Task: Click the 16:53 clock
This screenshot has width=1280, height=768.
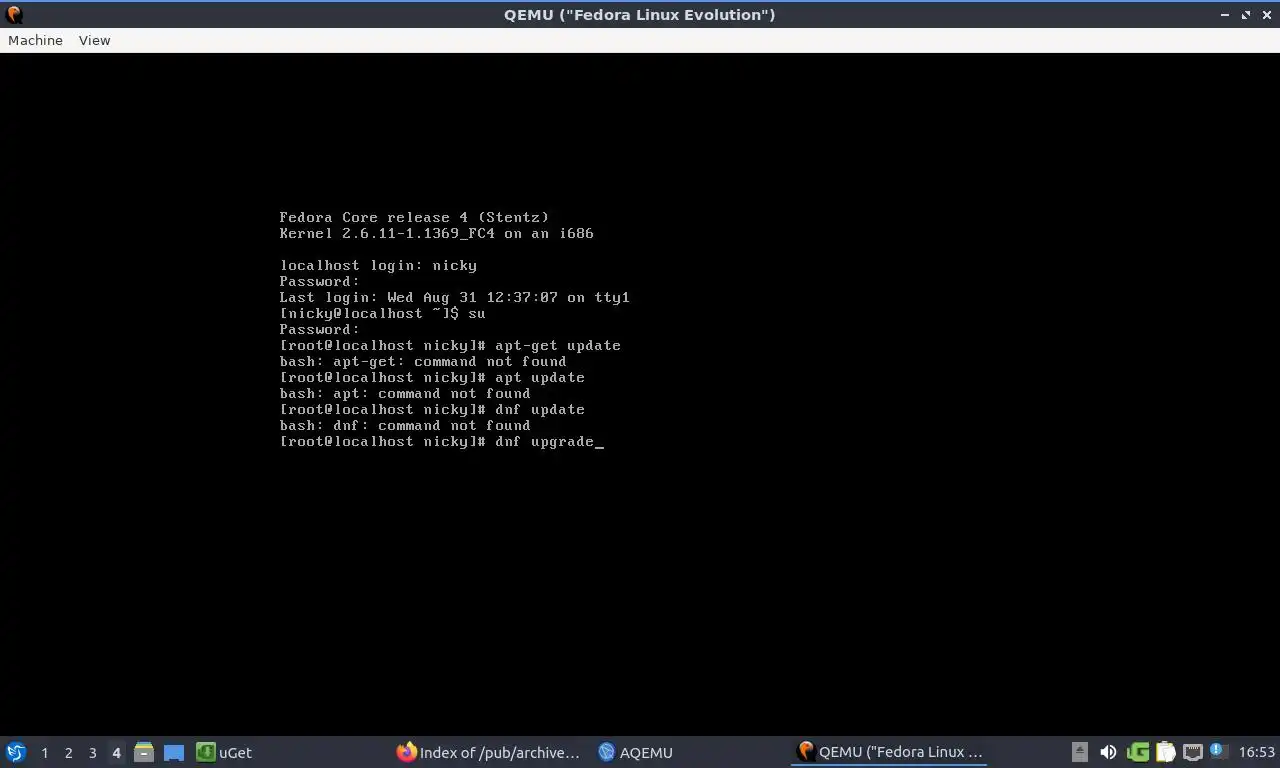Action: tap(1256, 752)
